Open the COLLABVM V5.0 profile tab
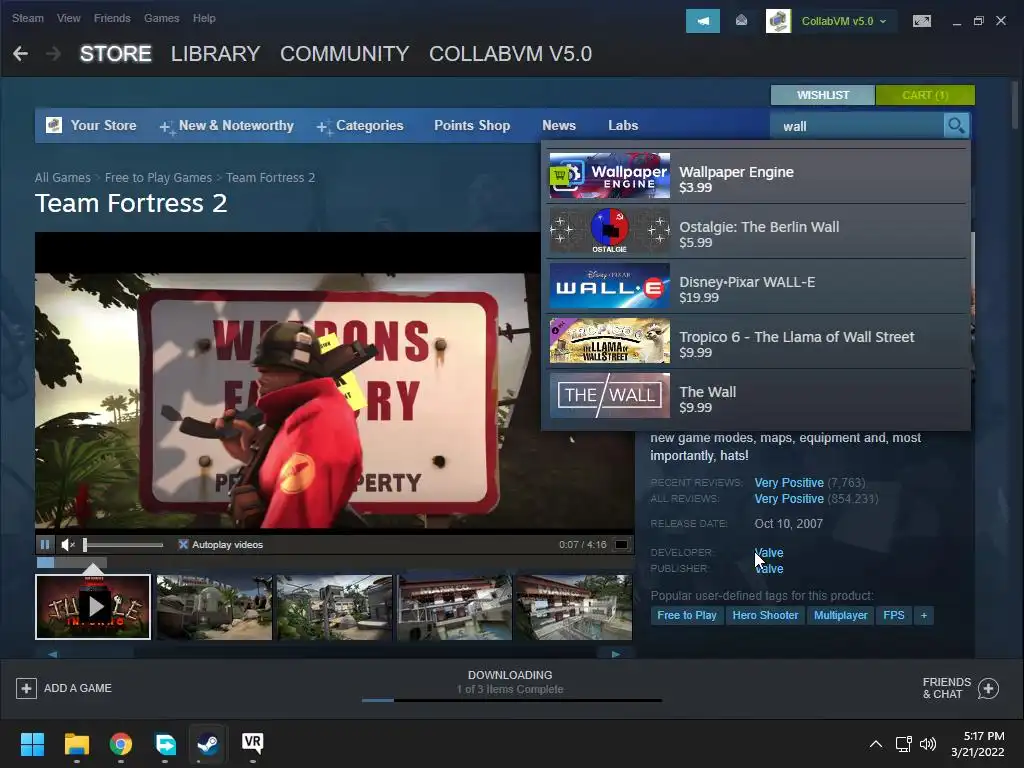Screen dimensions: 1024x768 pos(511,54)
